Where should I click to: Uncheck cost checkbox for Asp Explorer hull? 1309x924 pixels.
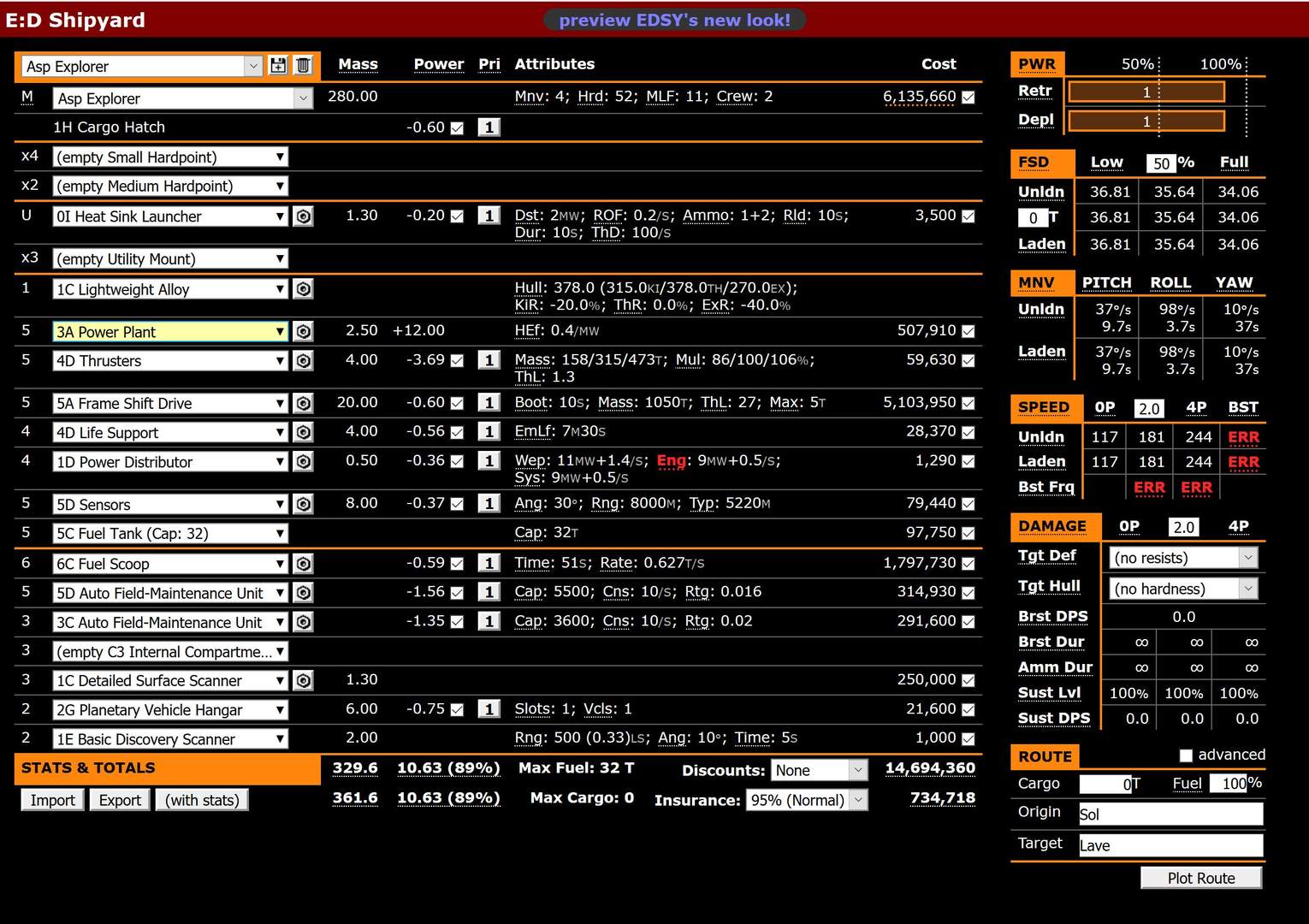968,98
